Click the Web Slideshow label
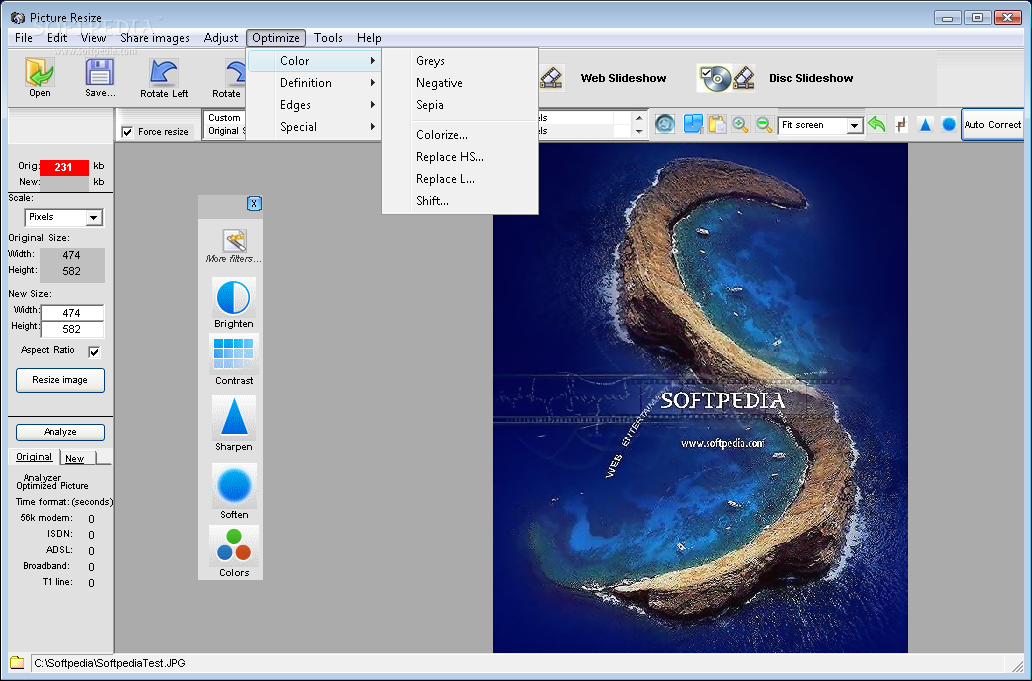Viewport: 1032px width, 681px height. tap(623, 78)
